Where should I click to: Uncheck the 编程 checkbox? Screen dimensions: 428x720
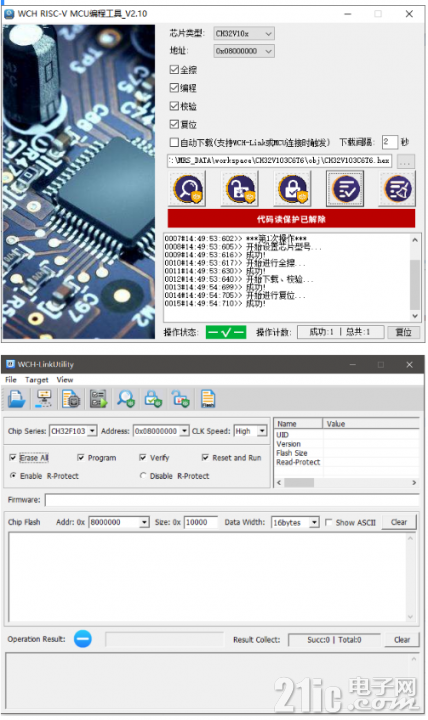[x=174, y=88]
